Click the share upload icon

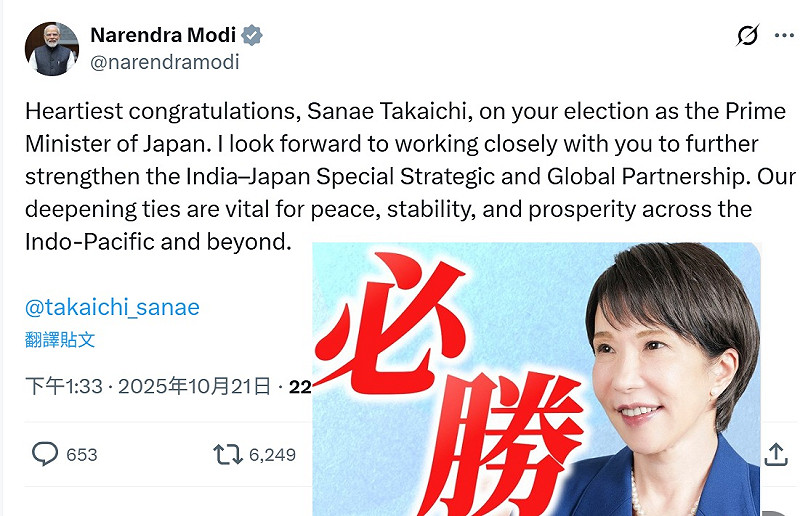[x=776, y=454]
